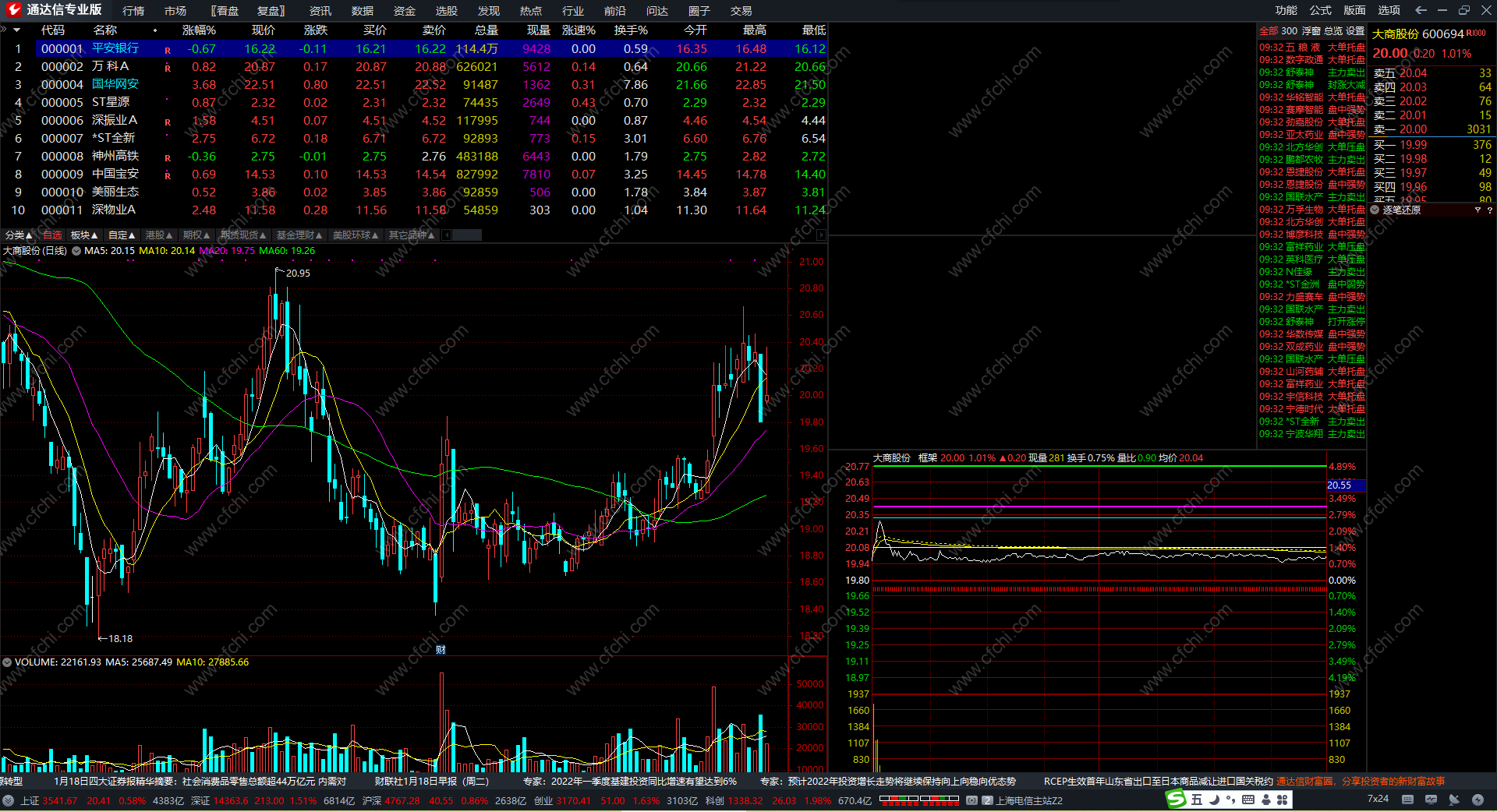
Task: Open the VOLUME indicator settings circle
Action: 7,662
